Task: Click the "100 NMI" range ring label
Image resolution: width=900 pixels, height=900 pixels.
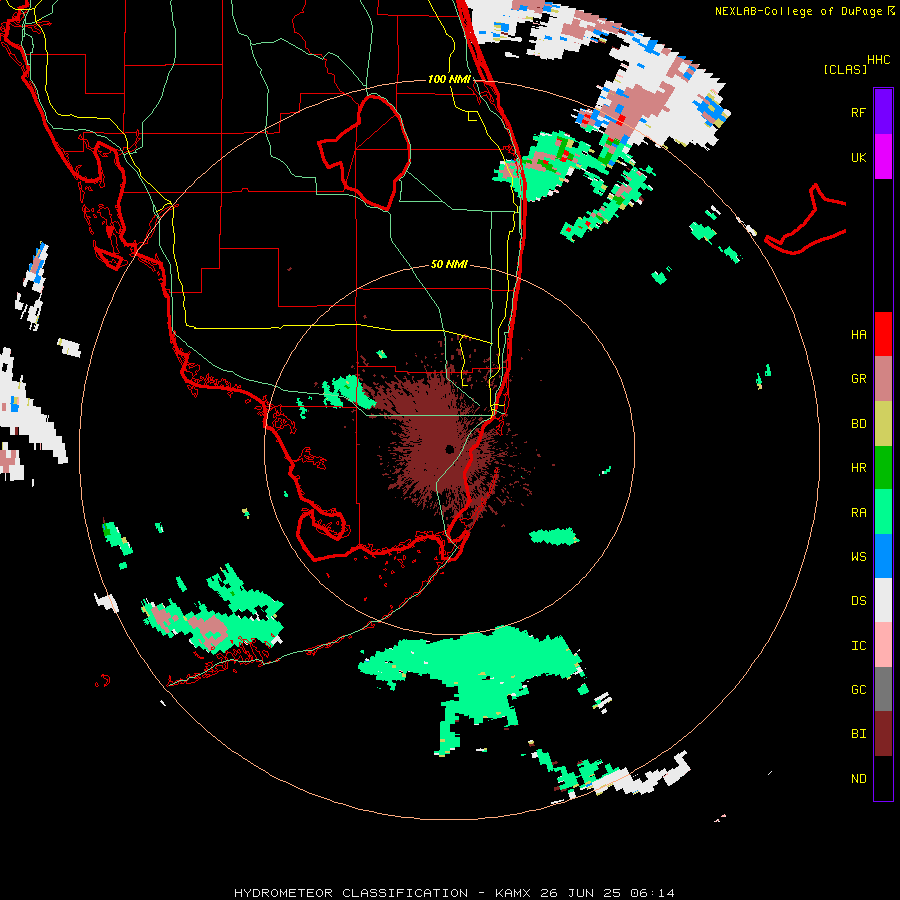Action: click(449, 79)
